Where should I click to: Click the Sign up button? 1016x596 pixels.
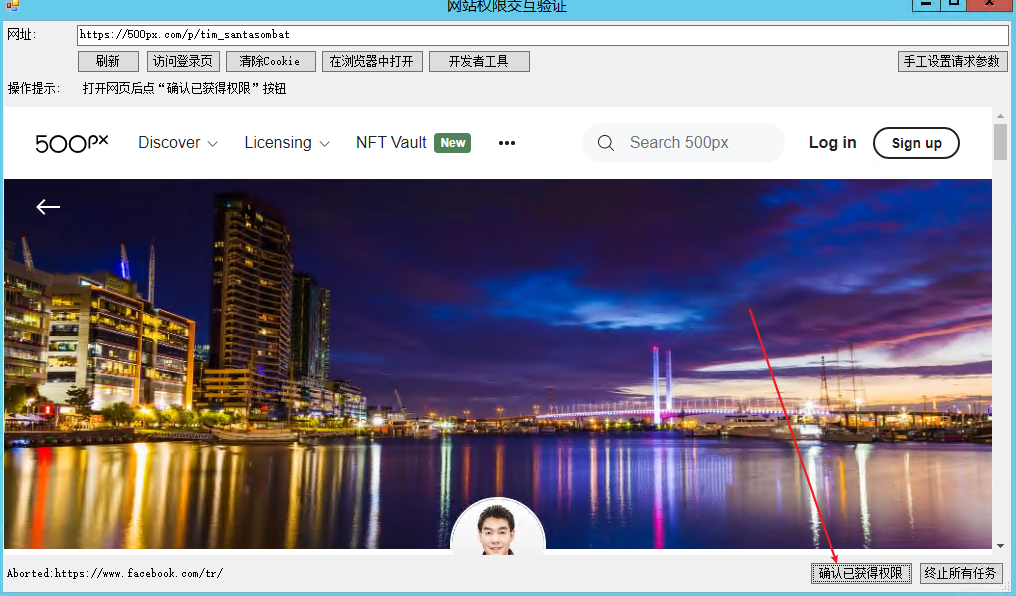(x=916, y=143)
